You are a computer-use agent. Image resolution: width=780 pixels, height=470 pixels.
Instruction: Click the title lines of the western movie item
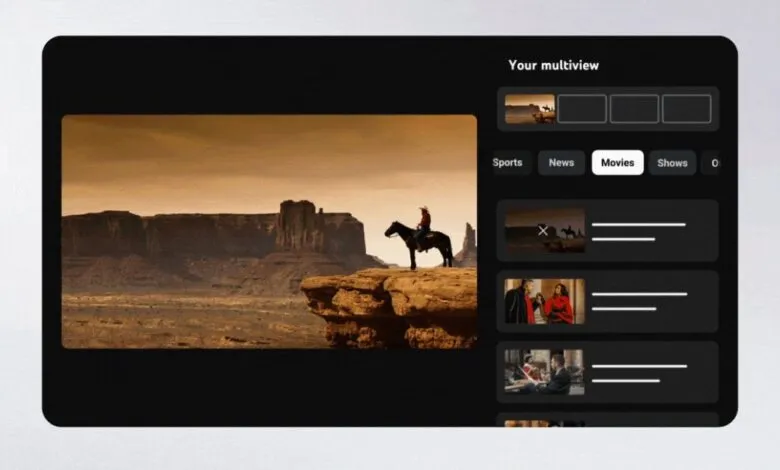pos(638,231)
